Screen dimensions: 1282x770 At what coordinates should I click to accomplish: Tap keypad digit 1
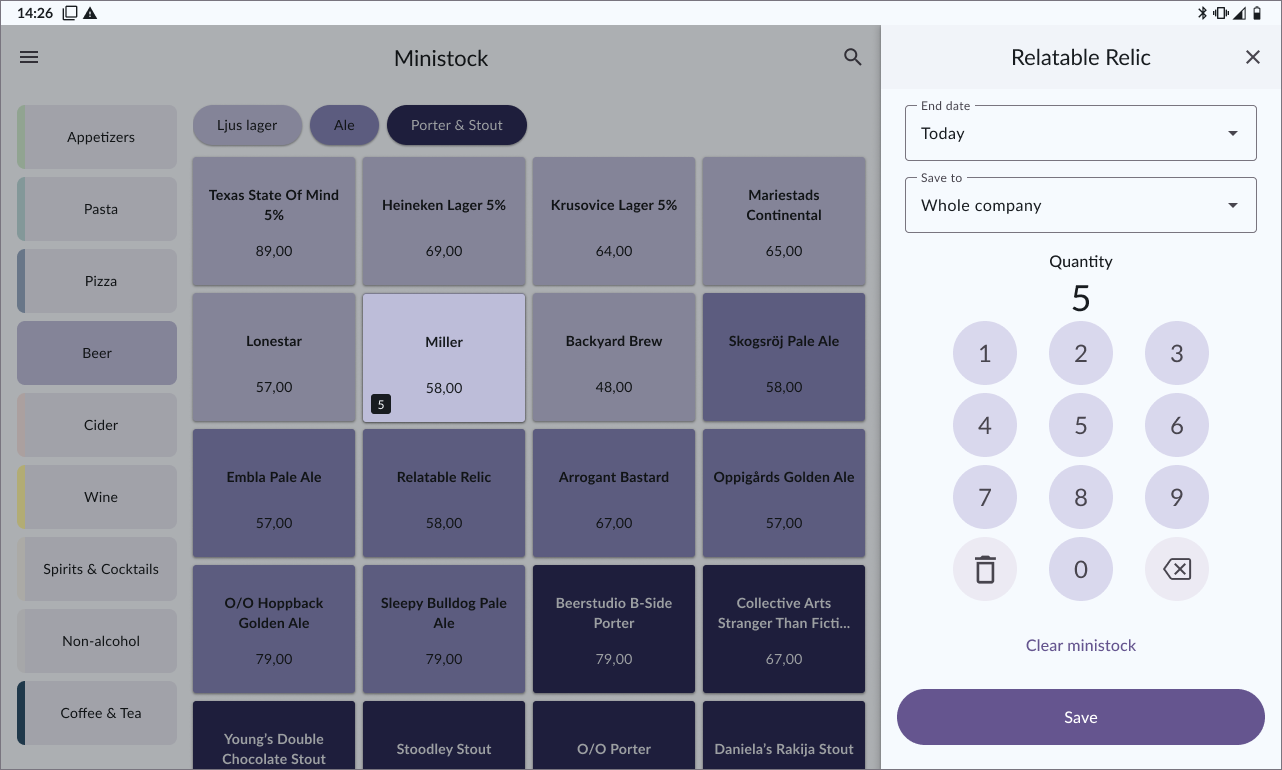(x=985, y=353)
